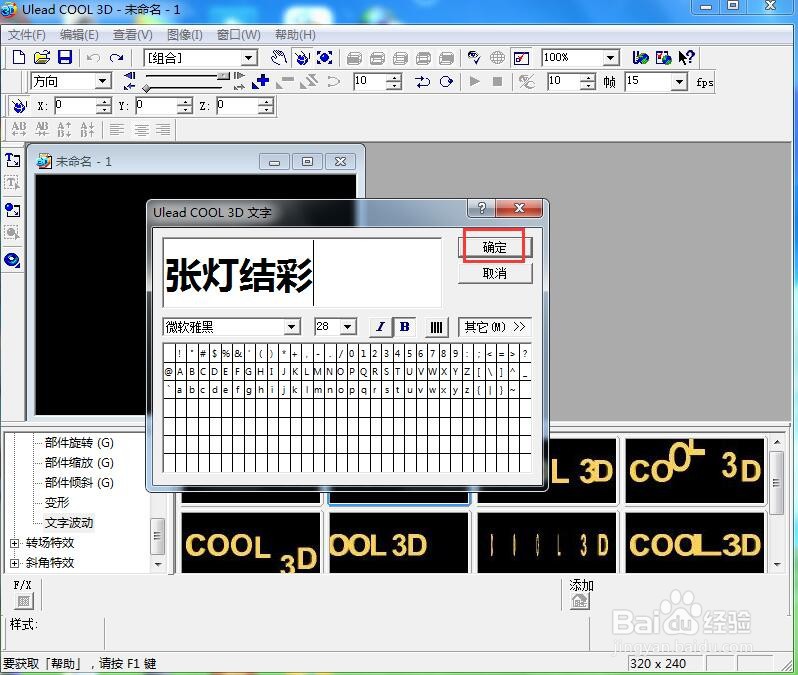Click the Y coordinate input field
This screenshot has width=798, height=675.
(156, 106)
